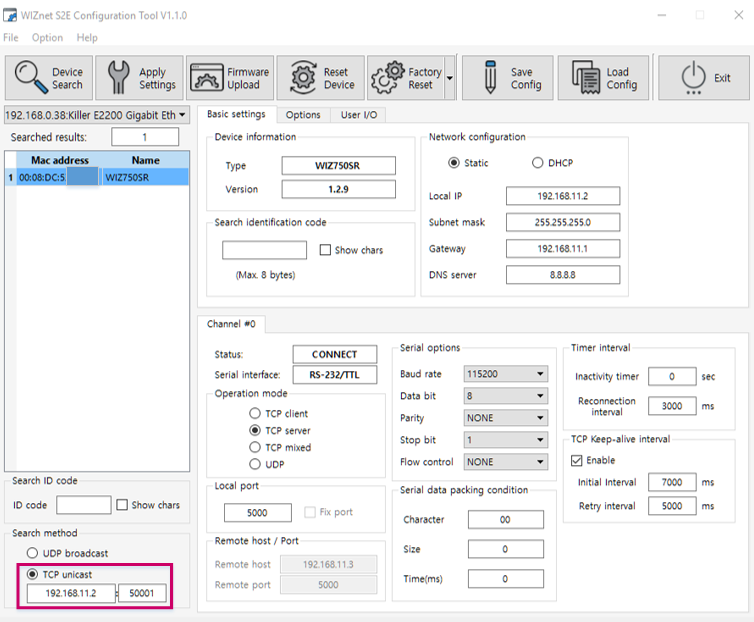The width and height of the screenshot is (754, 622).
Task: Select UDP broadcast search method
Action: [x=32, y=553]
